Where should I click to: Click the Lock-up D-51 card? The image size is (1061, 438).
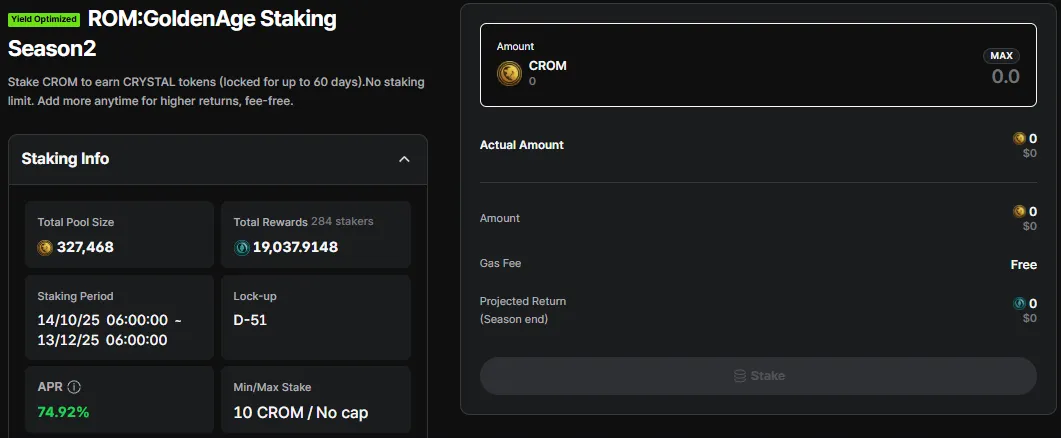pyautogui.click(x=316, y=318)
